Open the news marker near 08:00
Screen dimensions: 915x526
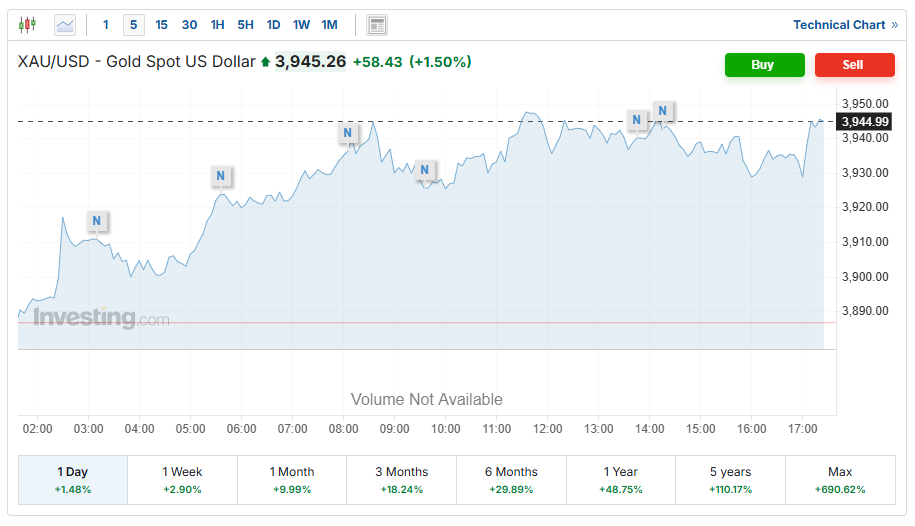coord(348,133)
